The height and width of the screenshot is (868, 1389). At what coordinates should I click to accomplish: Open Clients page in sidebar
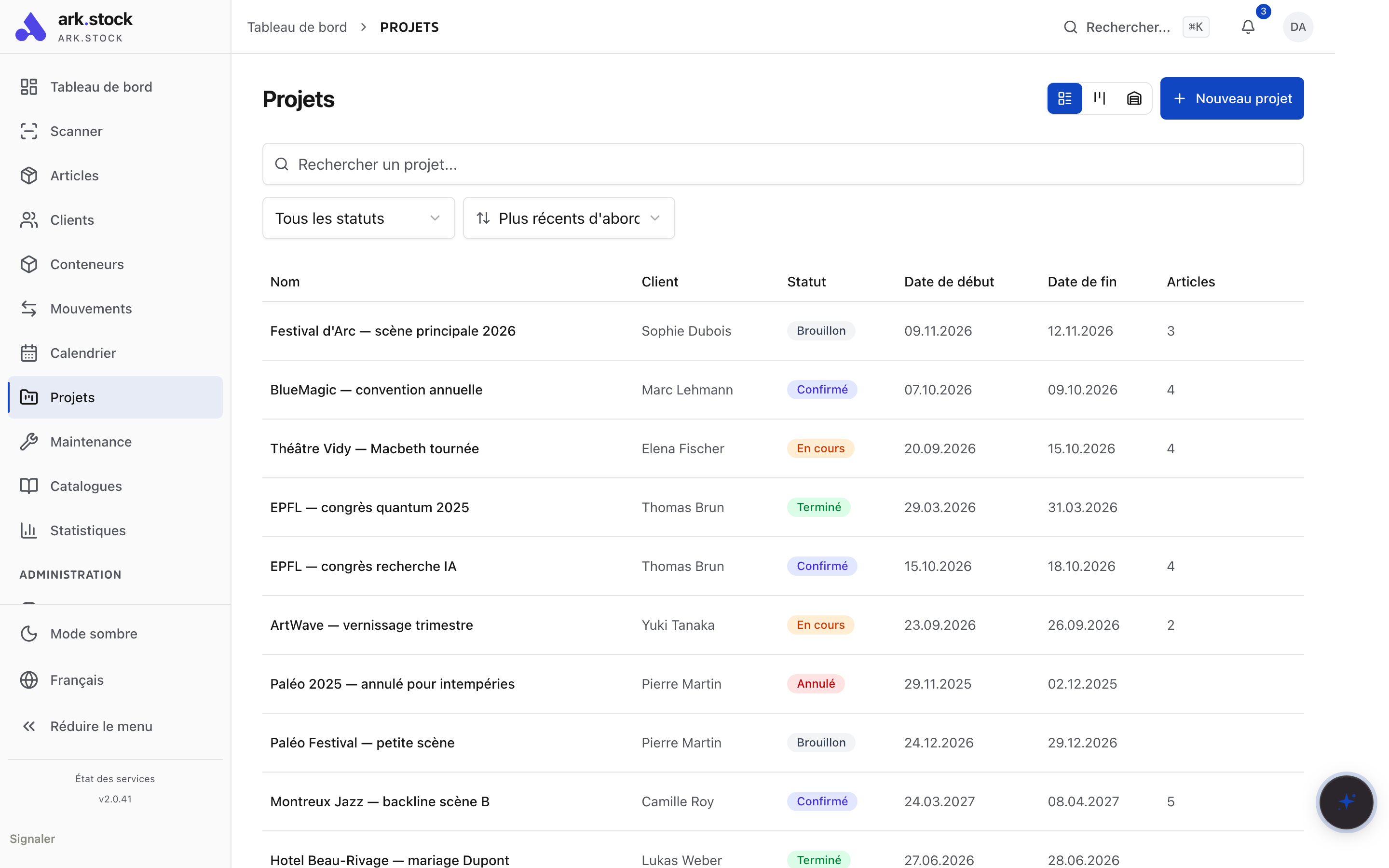(x=115, y=220)
